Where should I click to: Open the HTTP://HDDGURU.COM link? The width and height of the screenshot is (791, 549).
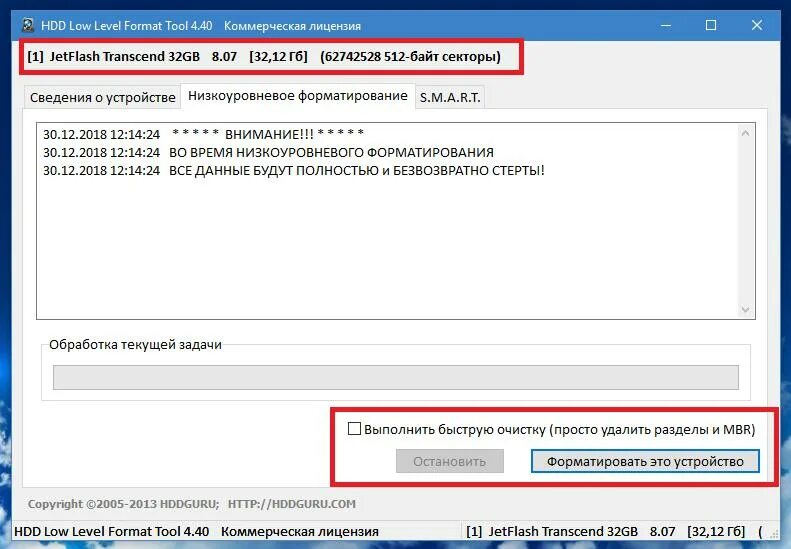tap(292, 504)
